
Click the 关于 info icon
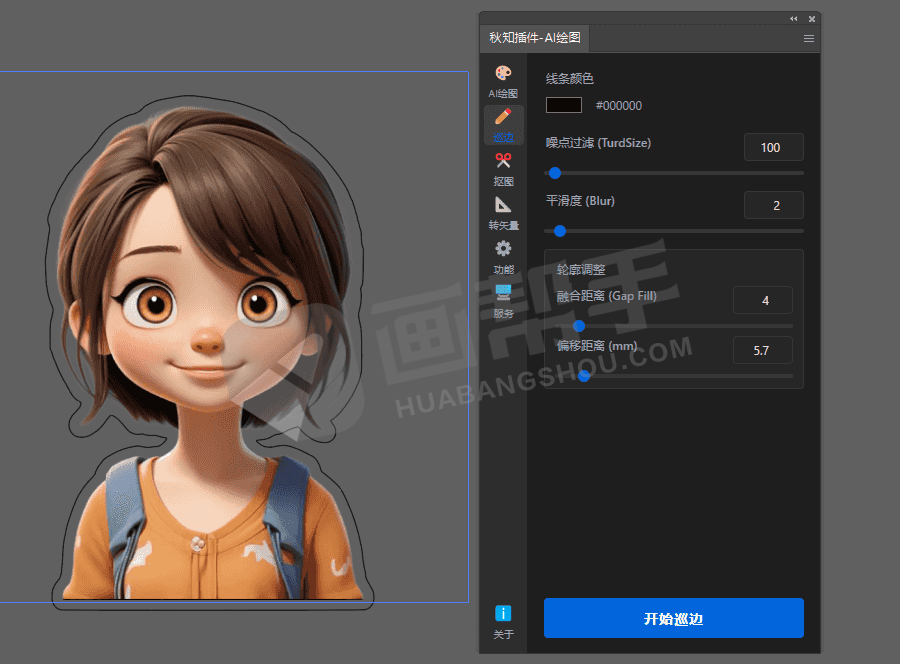click(x=503, y=621)
